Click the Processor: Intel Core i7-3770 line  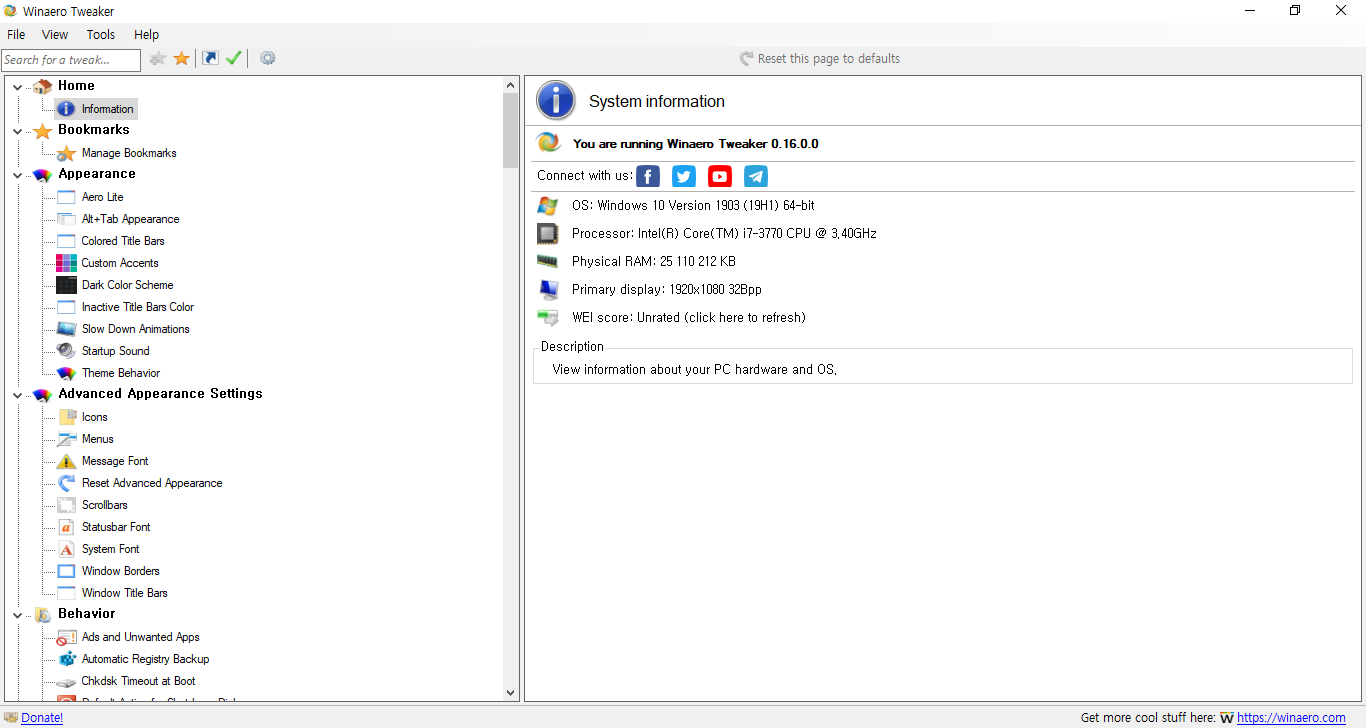[724, 233]
